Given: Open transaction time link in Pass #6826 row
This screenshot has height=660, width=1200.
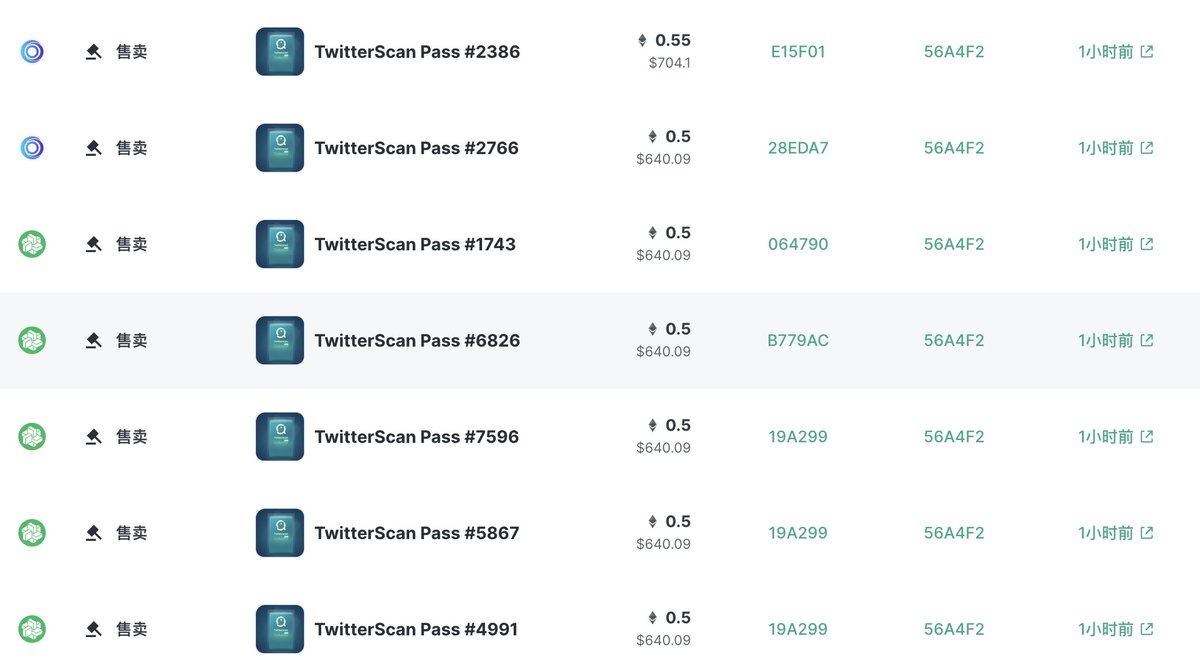Looking at the screenshot, I should (x=1106, y=340).
